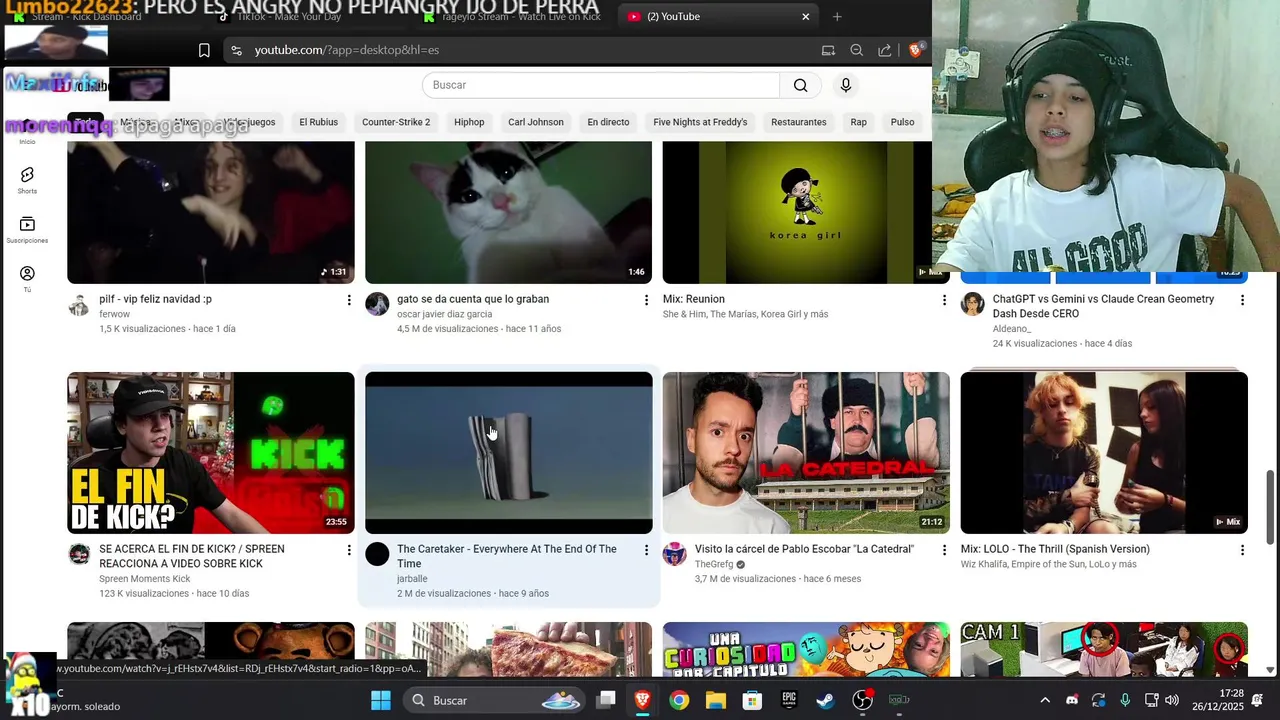Viewport: 1280px width, 720px height.
Task: Open title 'Visito la cárcel de Pablo Escobar'
Action: (804, 549)
